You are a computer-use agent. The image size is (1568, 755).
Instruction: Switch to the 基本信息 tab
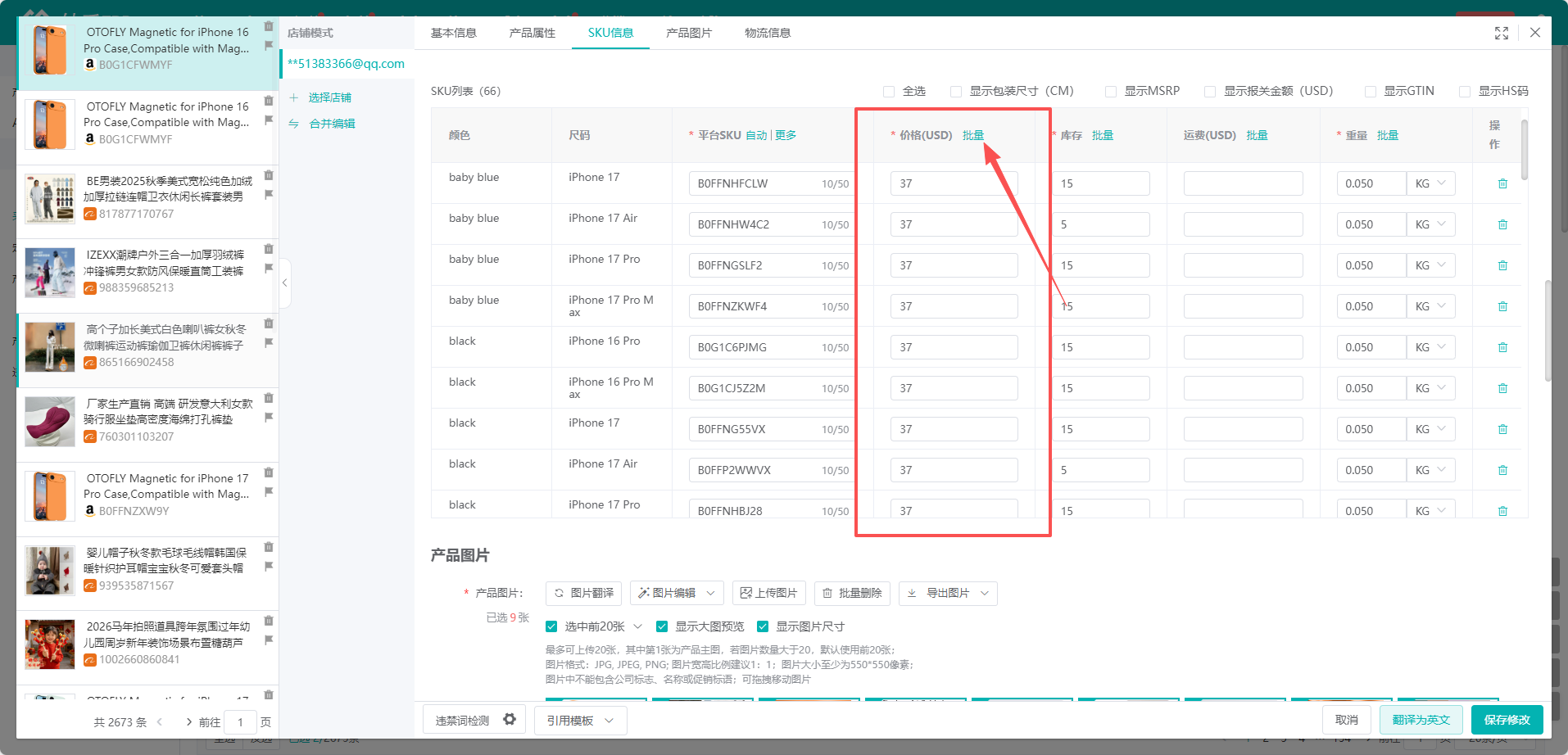point(454,33)
